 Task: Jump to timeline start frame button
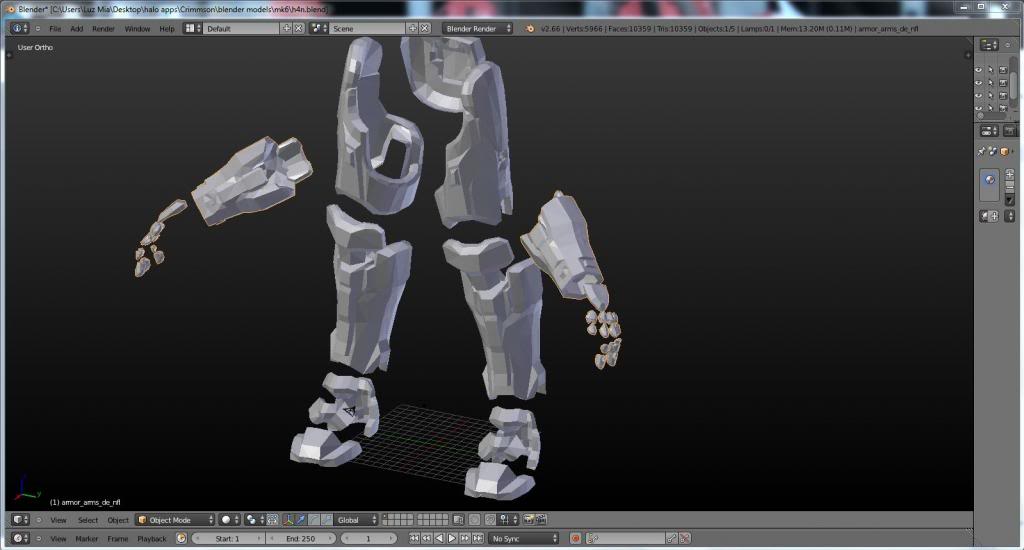coord(413,539)
